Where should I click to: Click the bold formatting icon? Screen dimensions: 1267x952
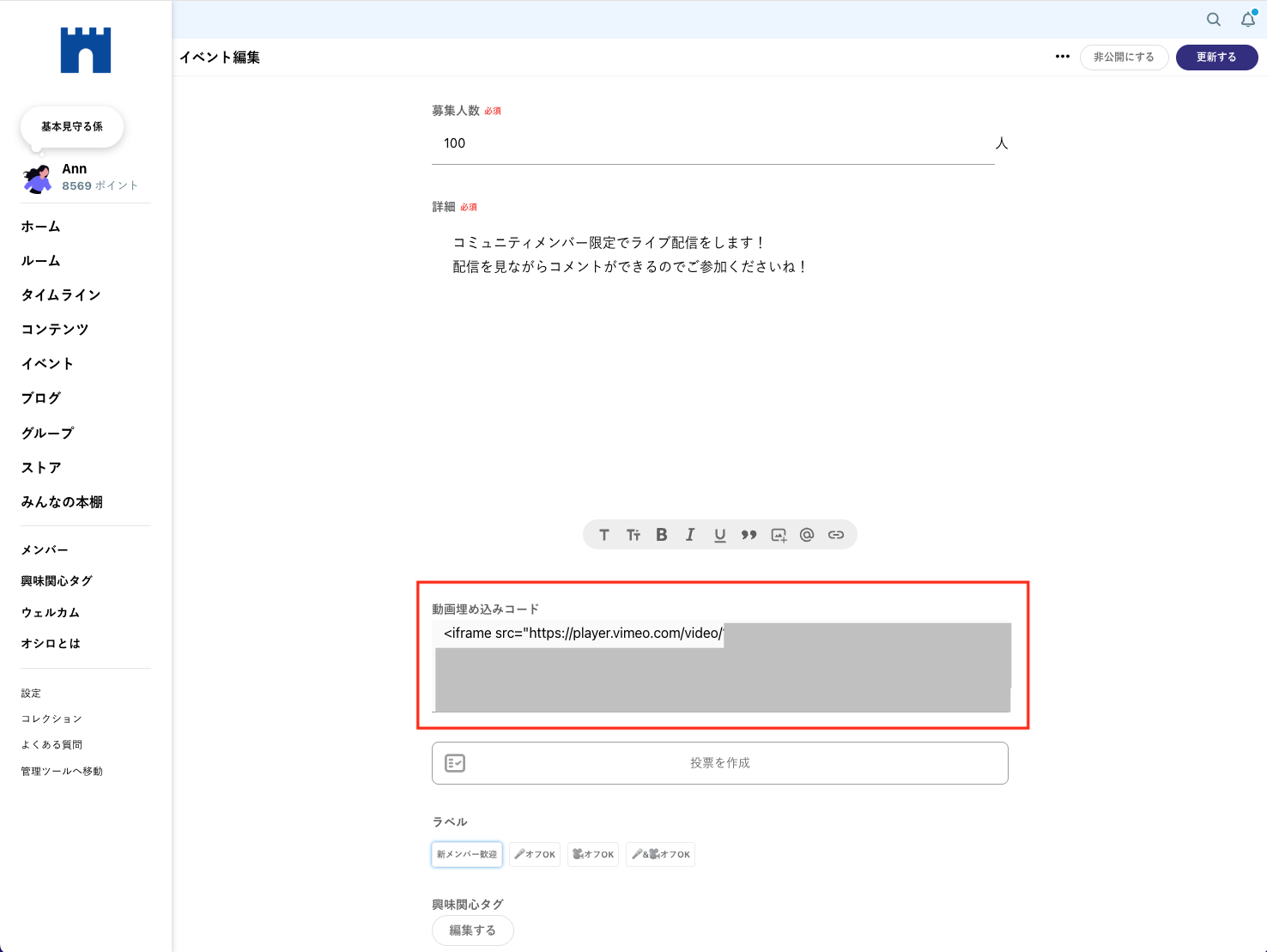point(662,535)
